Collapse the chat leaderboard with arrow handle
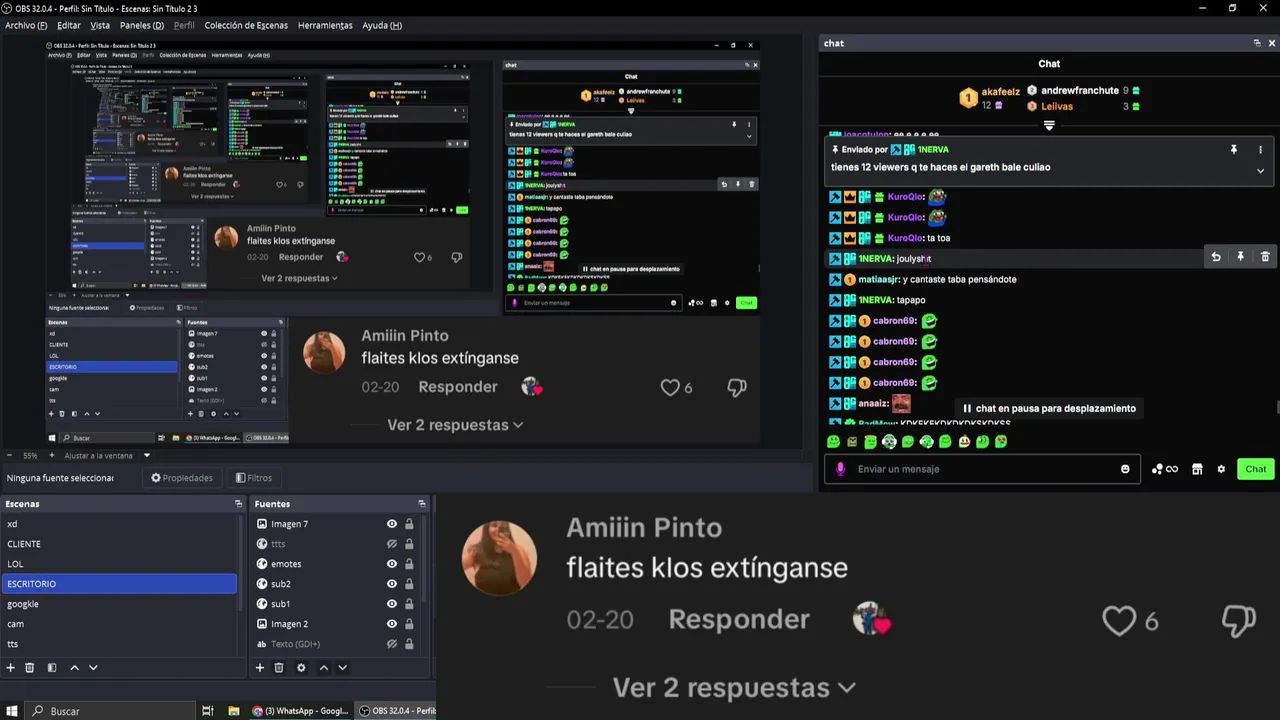This screenshot has width=1280, height=720. pos(1049,126)
